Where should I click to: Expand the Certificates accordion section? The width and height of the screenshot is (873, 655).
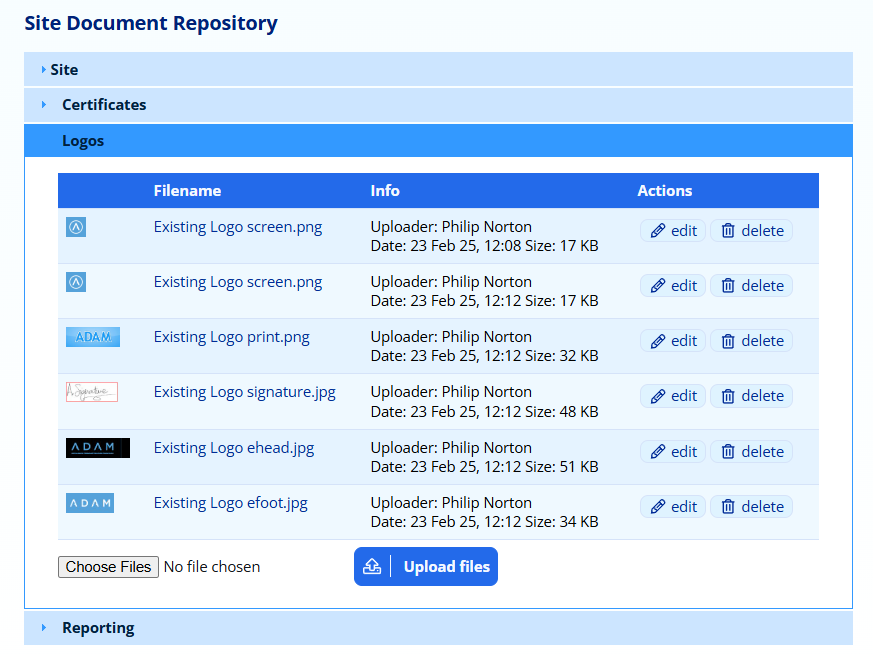click(104, 105)
